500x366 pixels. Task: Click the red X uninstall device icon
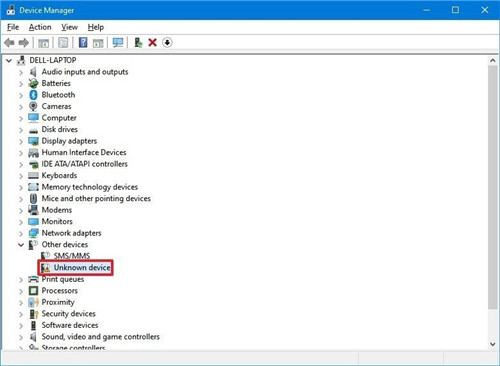click(152, 43)
